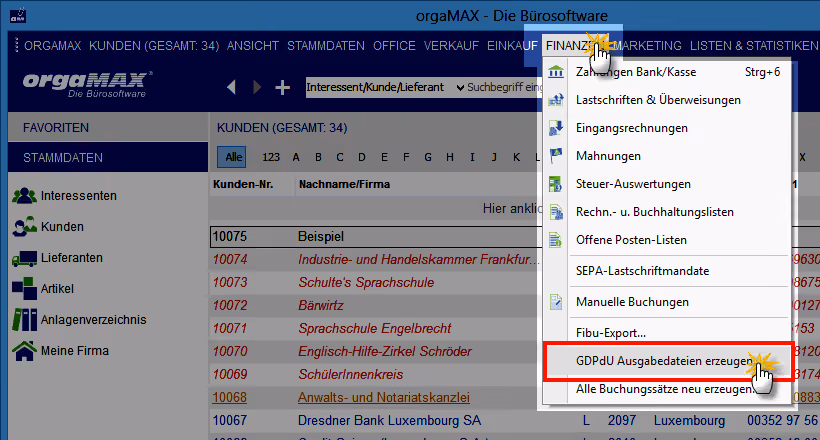Viewport: 820px width, 440px height.
Task: Select Mahnungen menu entry text
Action: pos(608,156)
